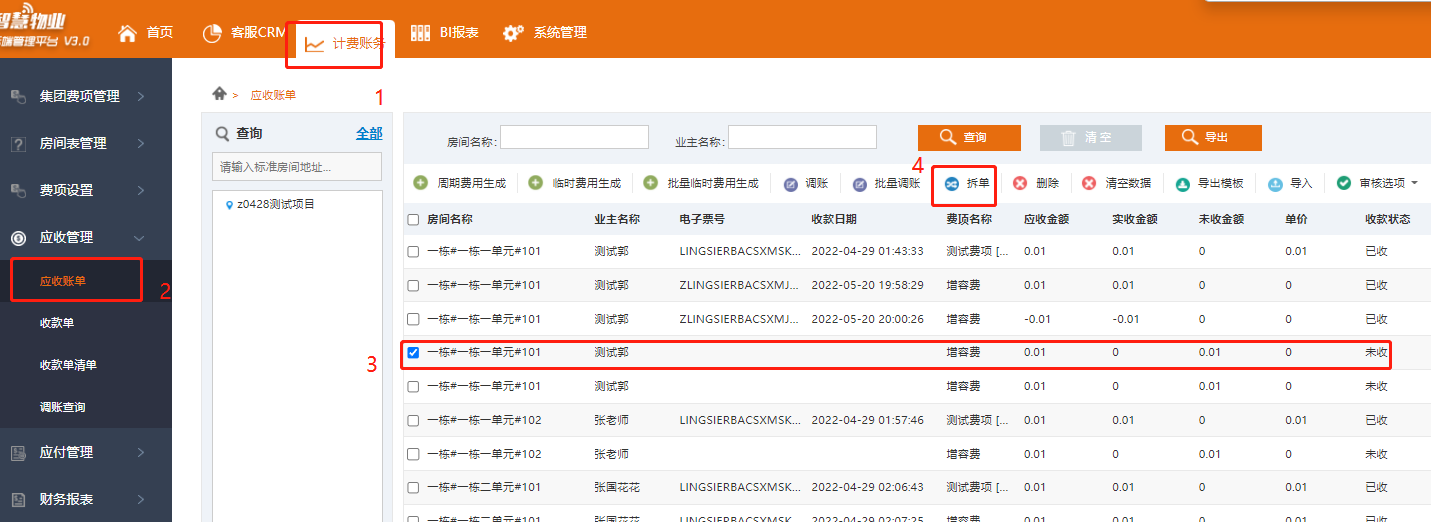The width and height of the screenshot is (1431, 522).
Task: Click the red X icon for 删除
Action: [x=1020, y=183]
